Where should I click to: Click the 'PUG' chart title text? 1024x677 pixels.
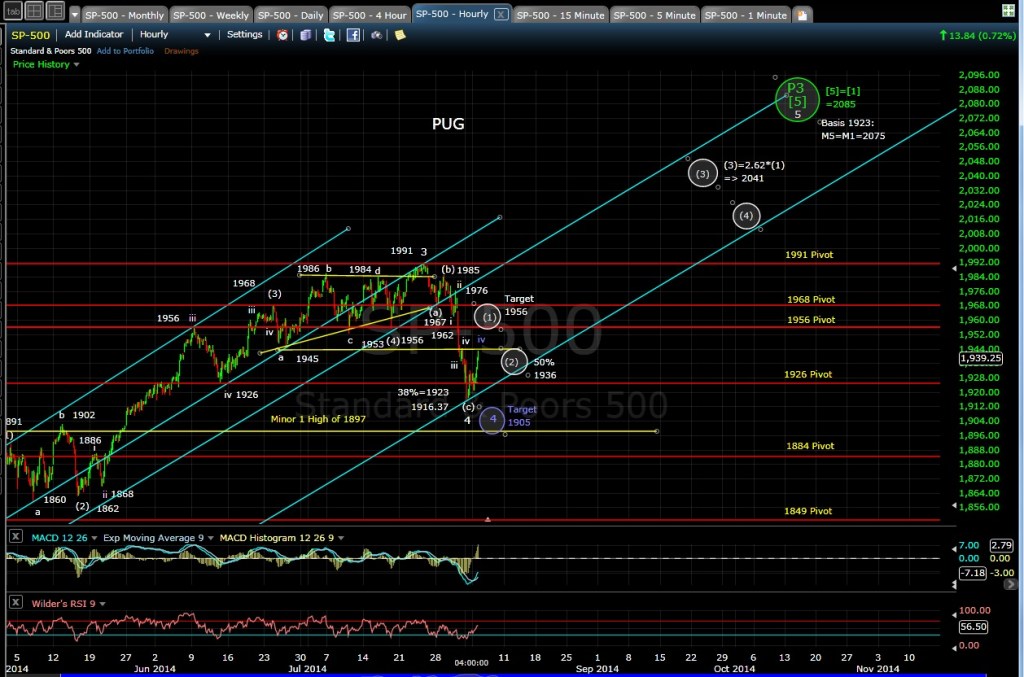coord(448,123)
